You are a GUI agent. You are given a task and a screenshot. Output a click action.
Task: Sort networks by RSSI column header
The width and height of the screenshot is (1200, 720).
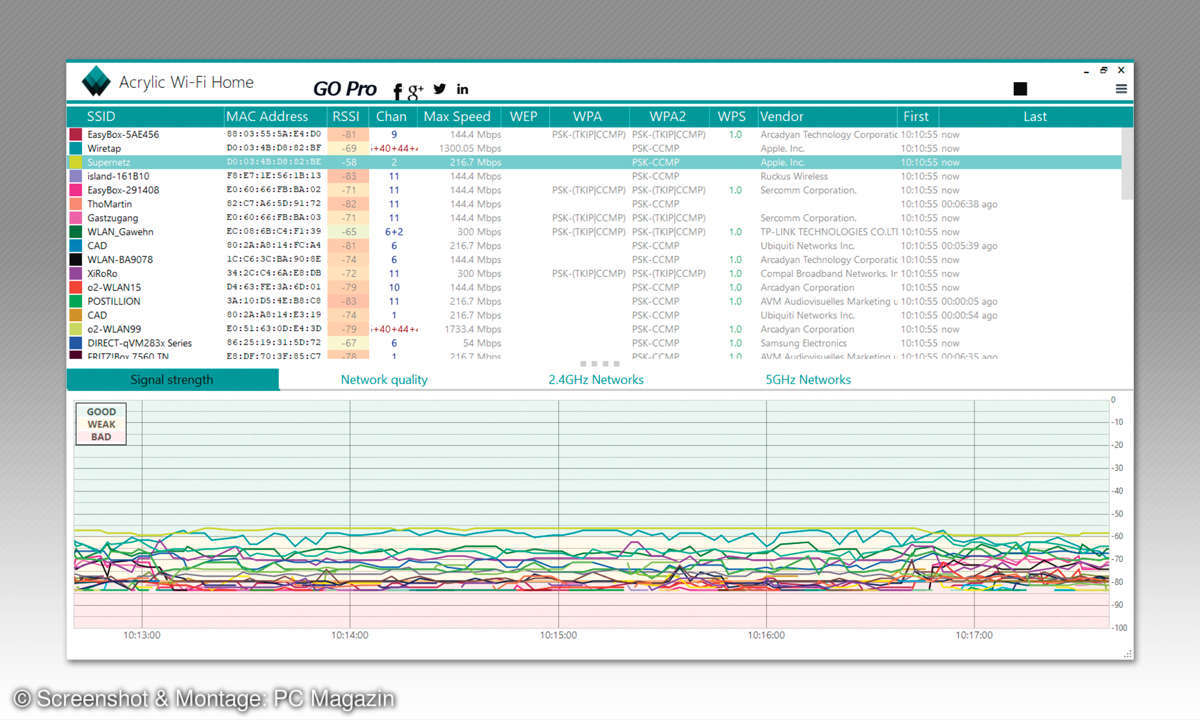pyautogui.click(x=346, y=116)
